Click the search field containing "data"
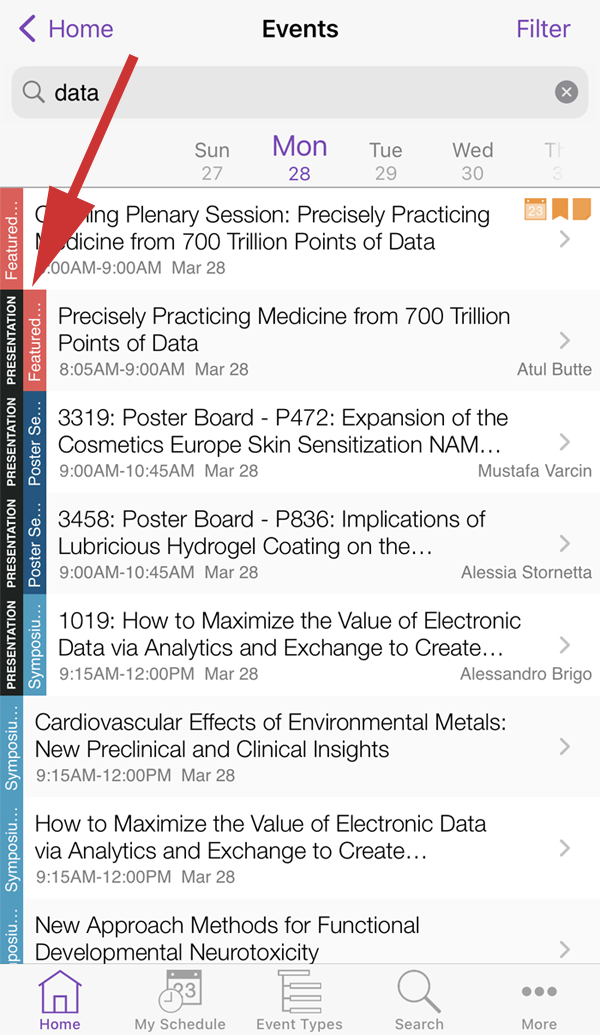Image resolution: width=600 pixels, height=1035 pixels. tap(290, 93)
